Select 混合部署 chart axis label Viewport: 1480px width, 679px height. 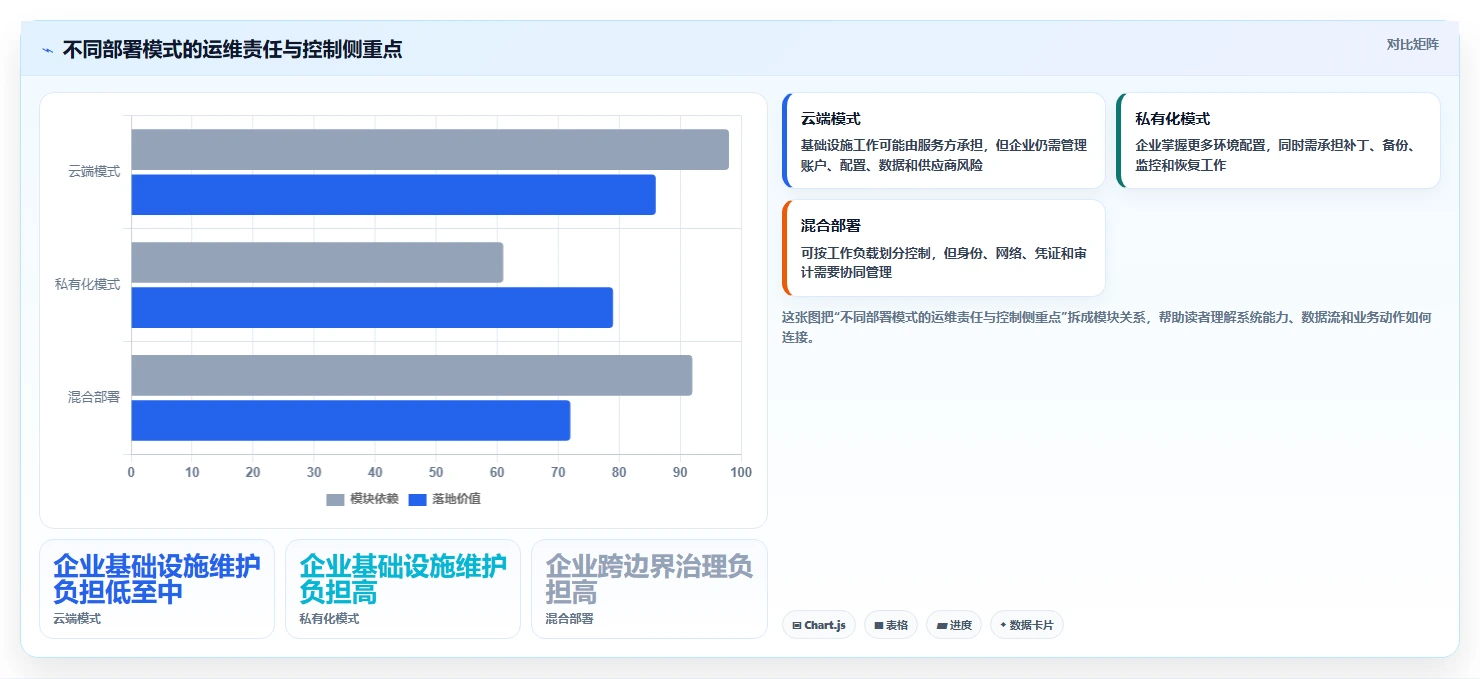pos(94,398)
